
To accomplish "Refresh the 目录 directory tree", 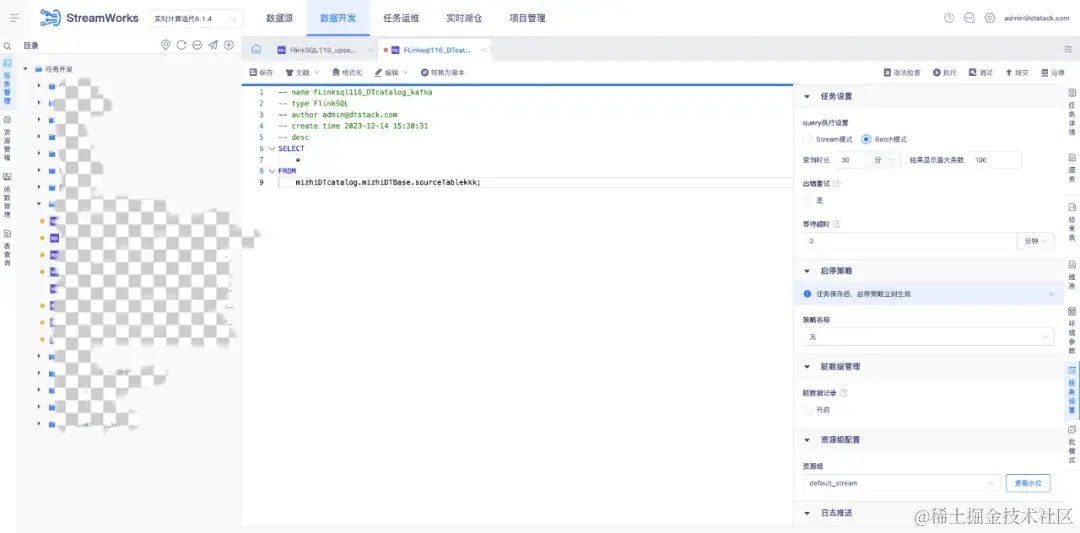I will point(181,45).
